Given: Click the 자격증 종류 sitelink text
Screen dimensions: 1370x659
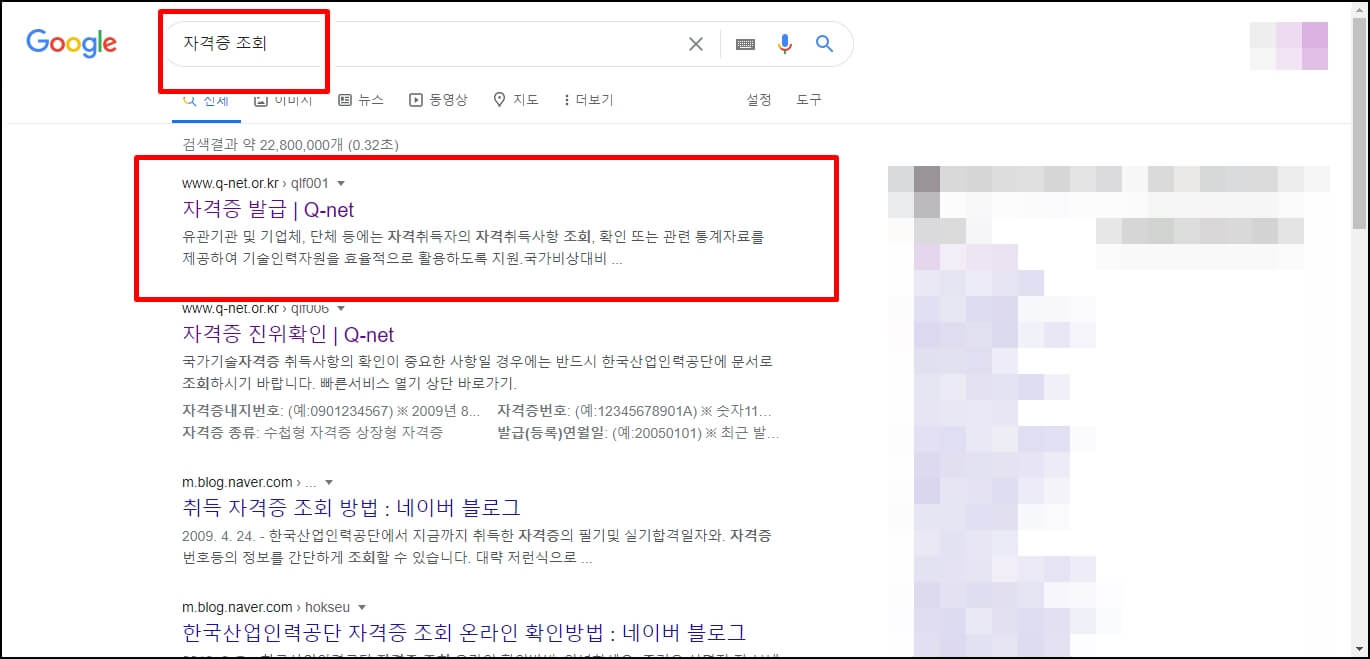Looking at the screenshot, I should 219,433.
